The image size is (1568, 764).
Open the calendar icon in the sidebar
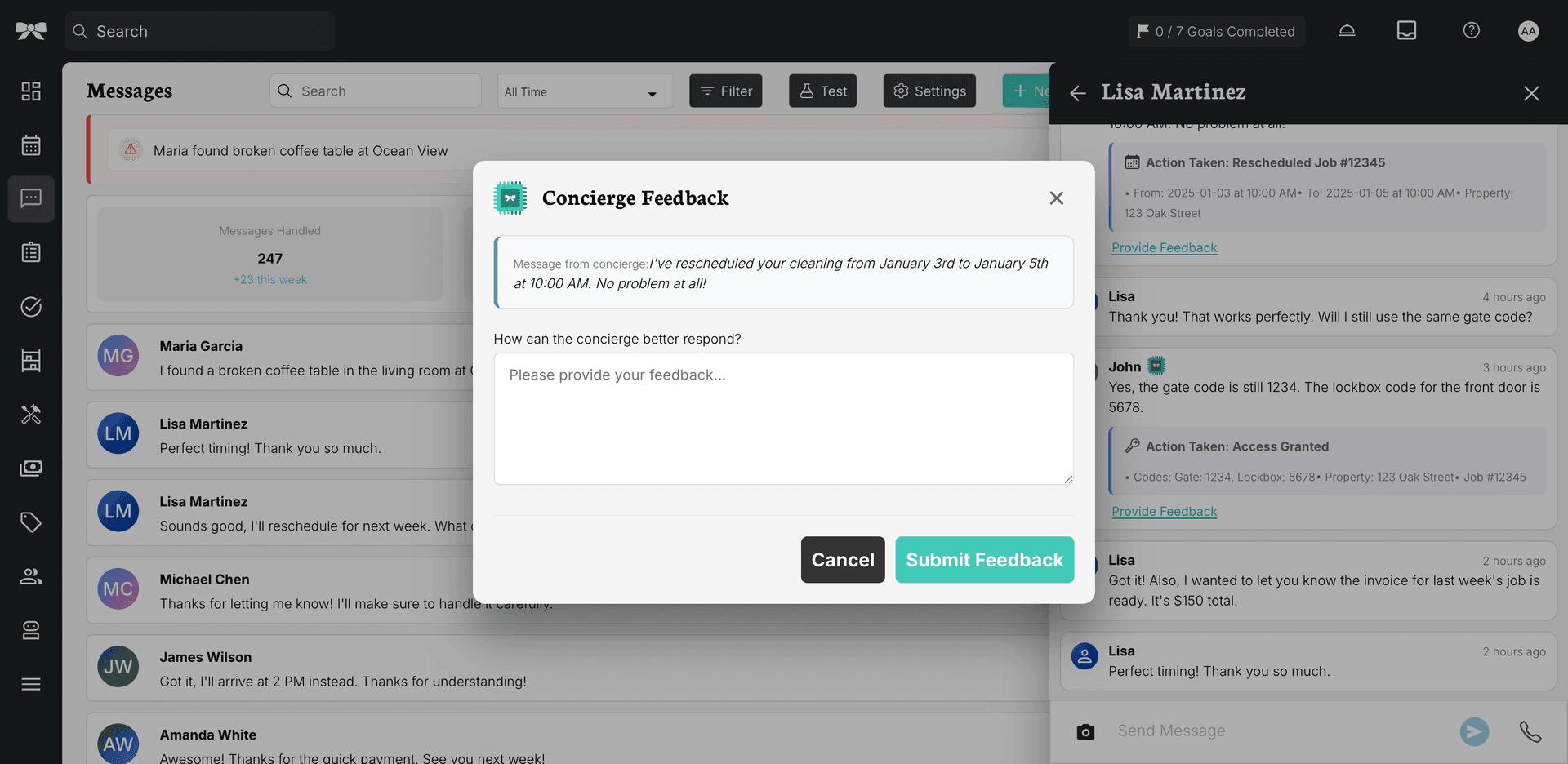pos(31,144)
